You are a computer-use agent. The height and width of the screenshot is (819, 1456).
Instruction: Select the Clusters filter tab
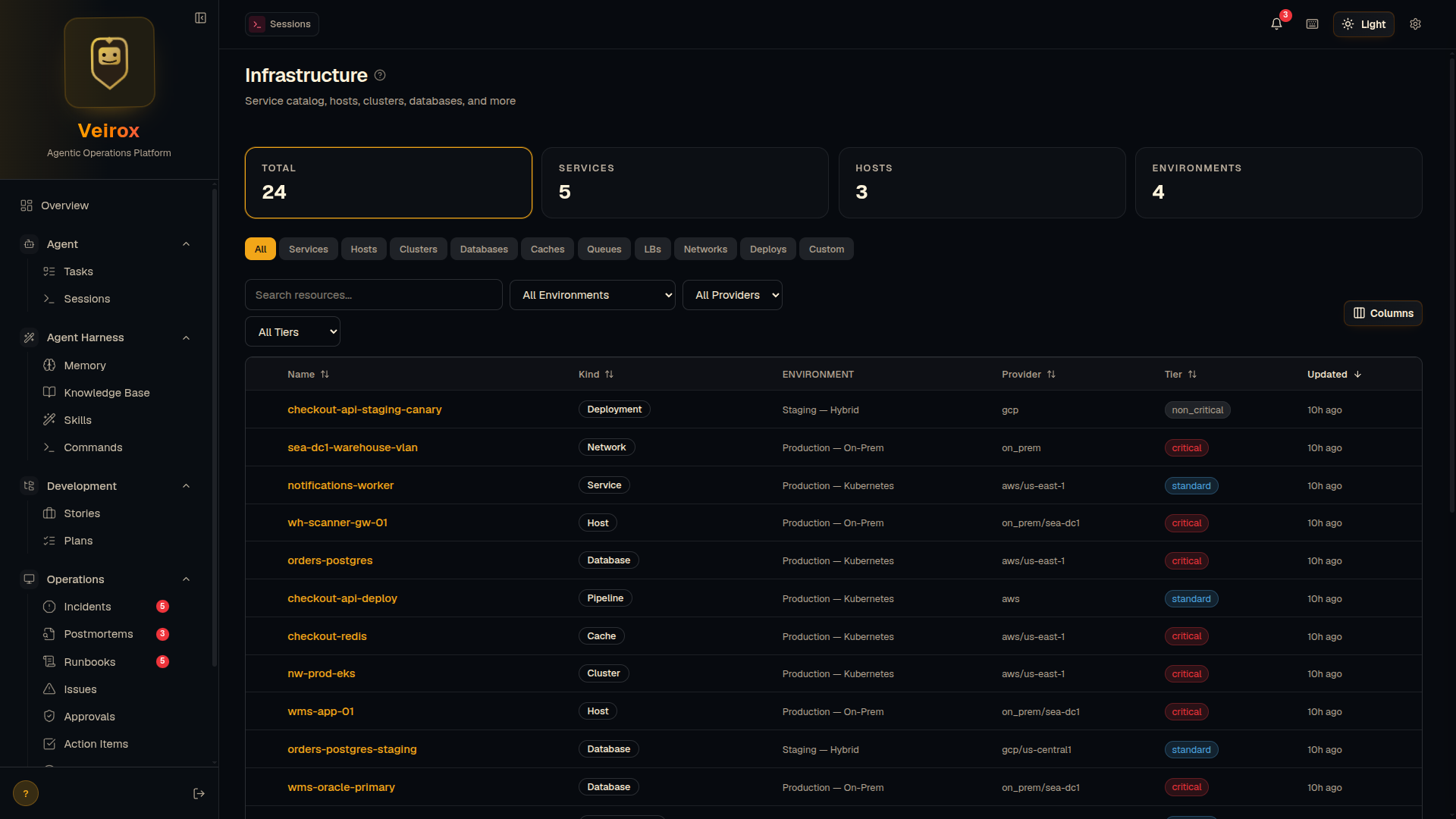(419, 249)
